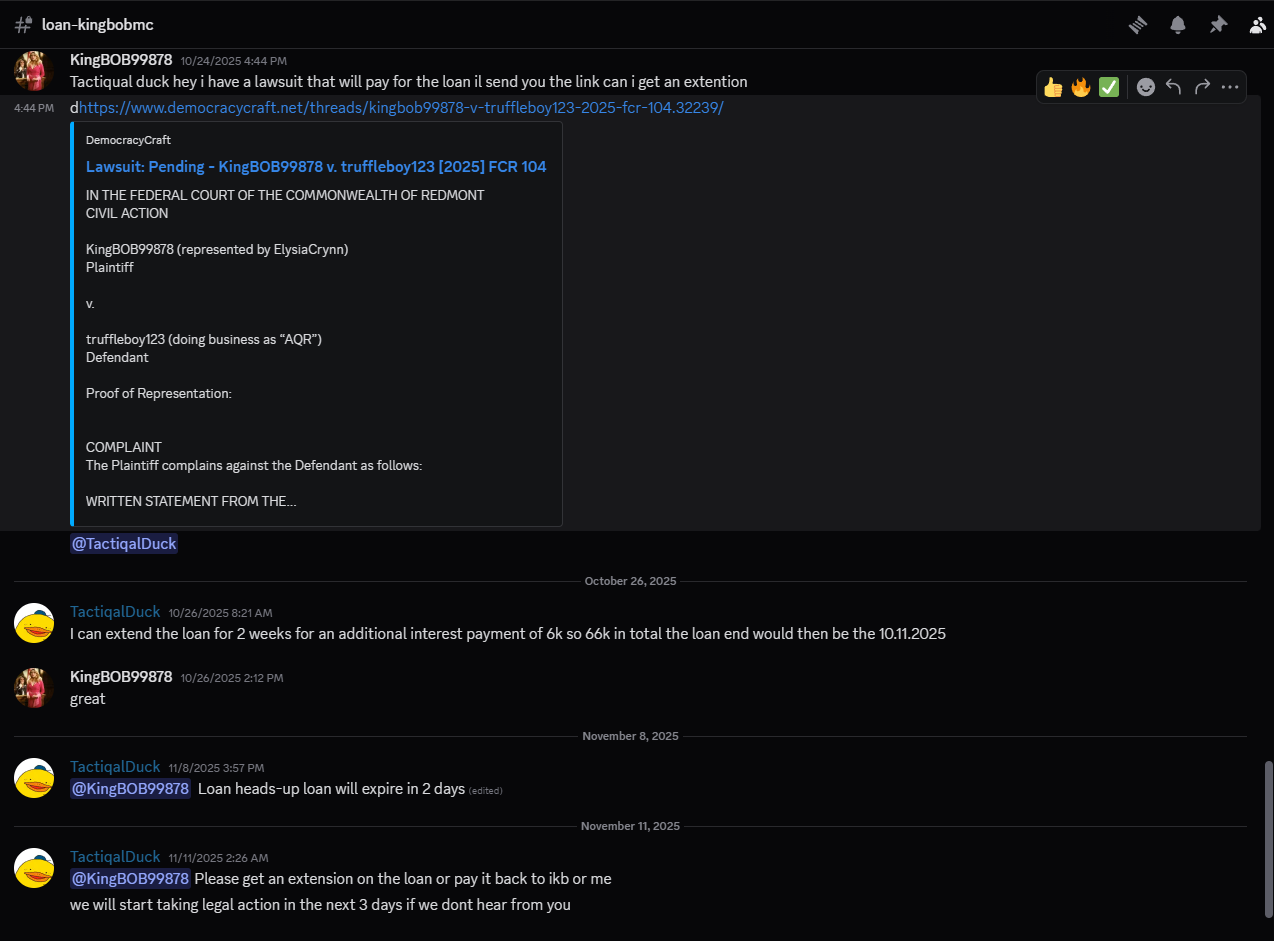Screen dimensions: 1274x941
Task: Open TactiqalDuck's profile via their avatar
Action: pos(33,622)
